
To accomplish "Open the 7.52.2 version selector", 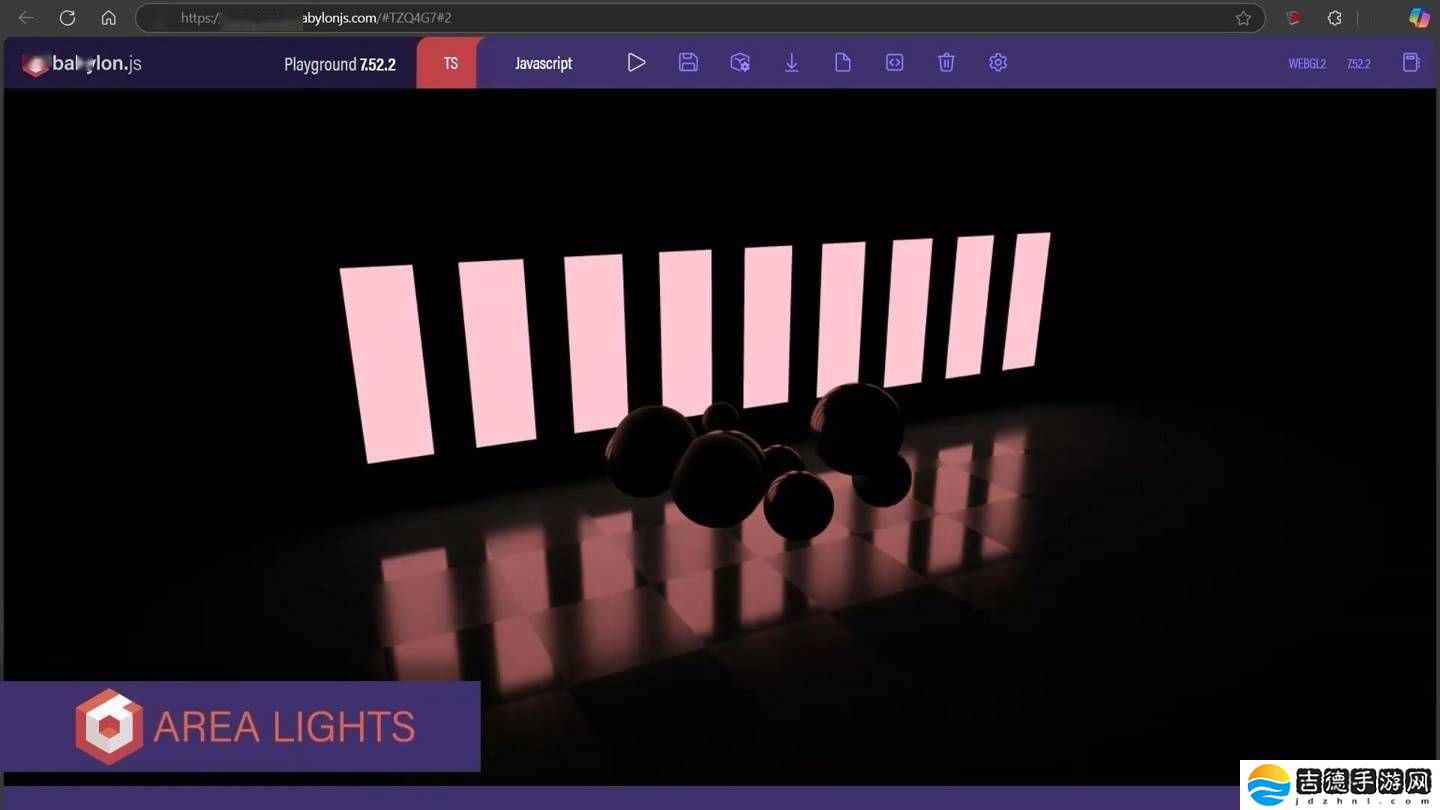I will [x=1358, y=64].
